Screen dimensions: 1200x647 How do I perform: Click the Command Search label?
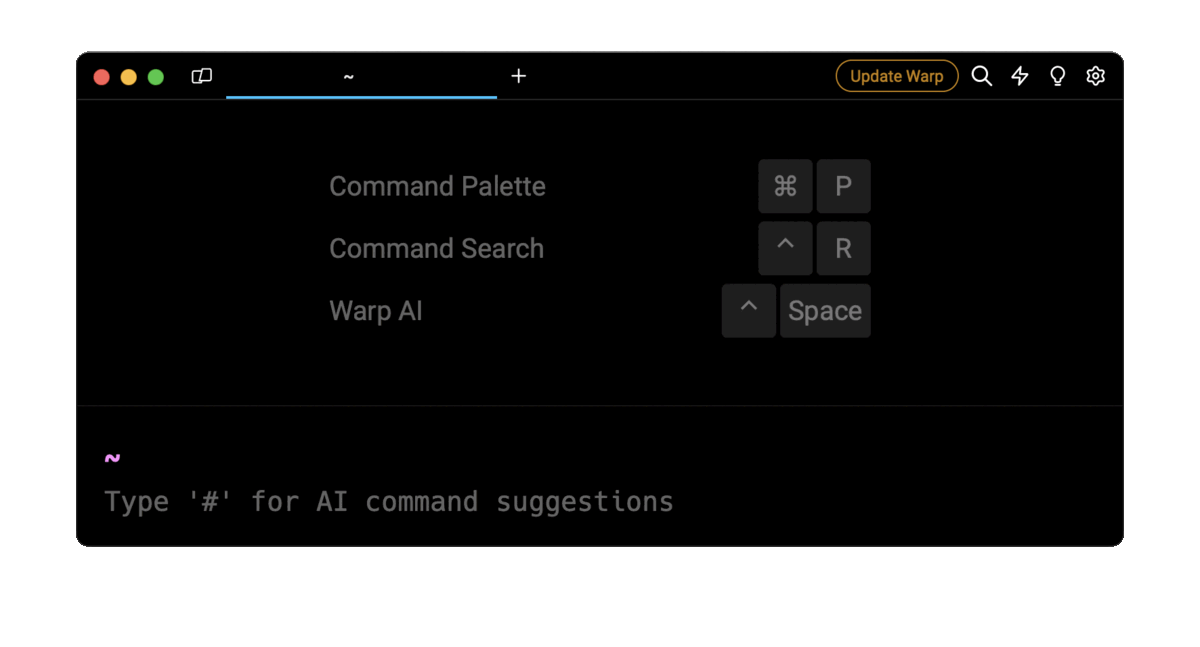[x=436, y=248]
